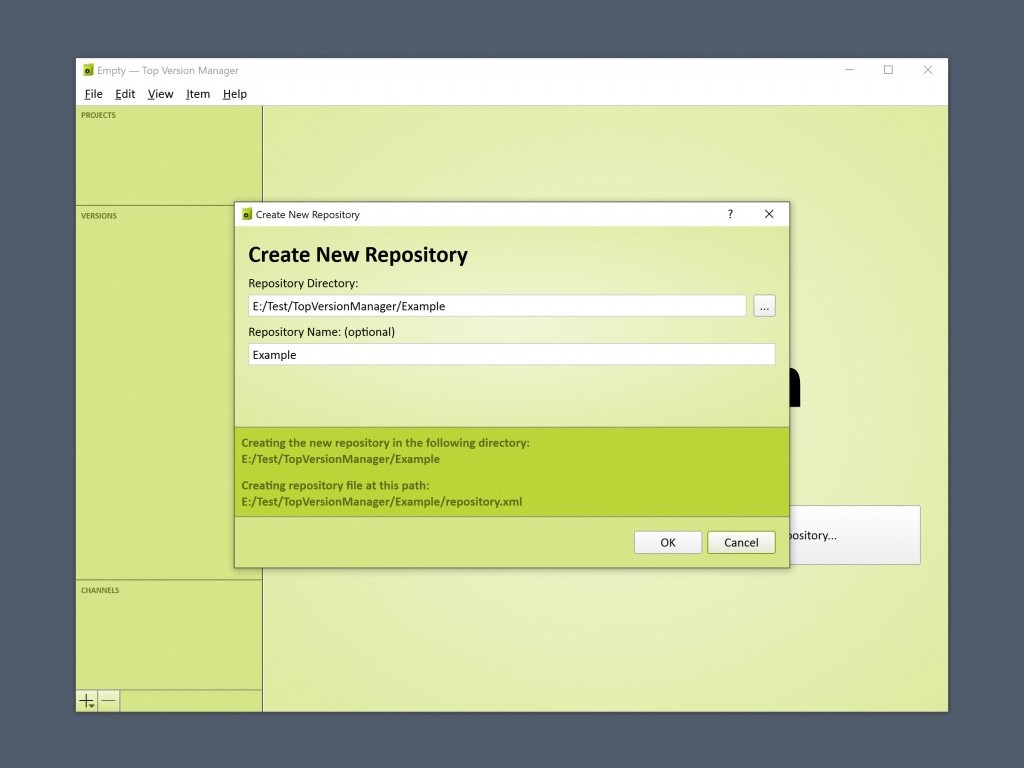Open the View menu

[x=160, y=94]
